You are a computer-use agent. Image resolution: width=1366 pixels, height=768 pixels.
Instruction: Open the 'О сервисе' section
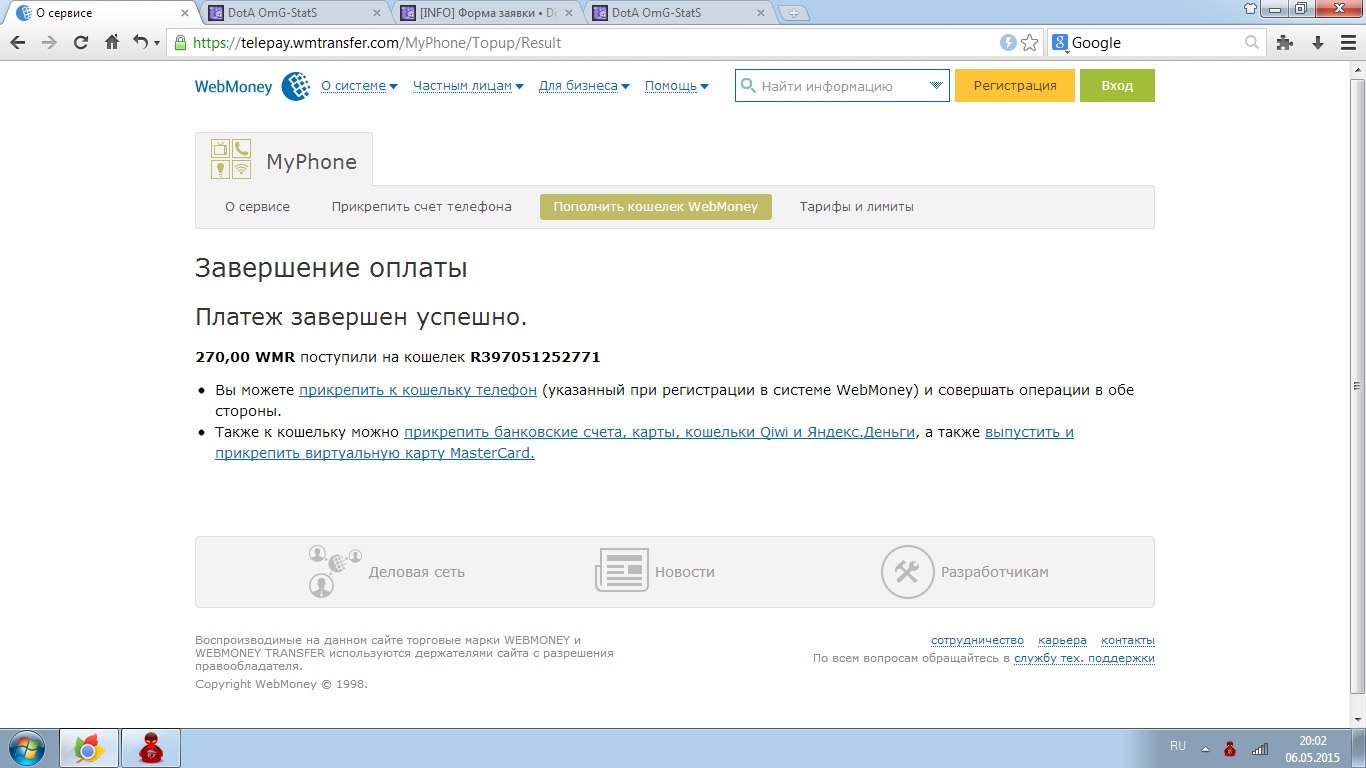tap(257, 207)
